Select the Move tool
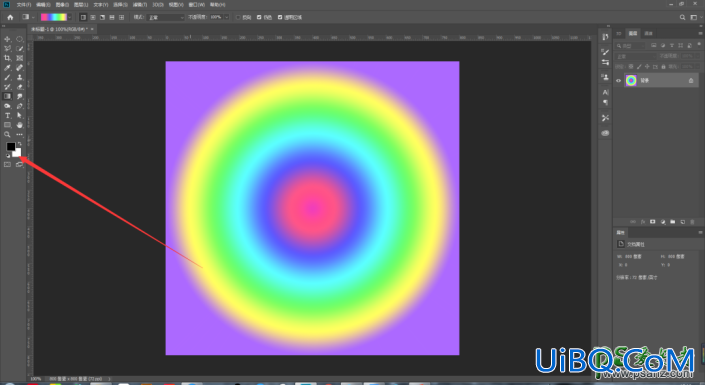705x385 pixels. [x=7, y=39]
